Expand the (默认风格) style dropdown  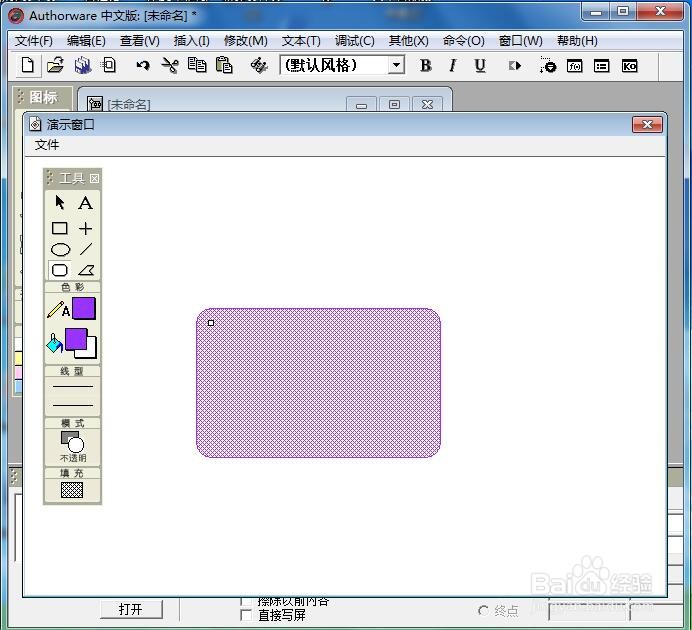(x=396, y=65)
